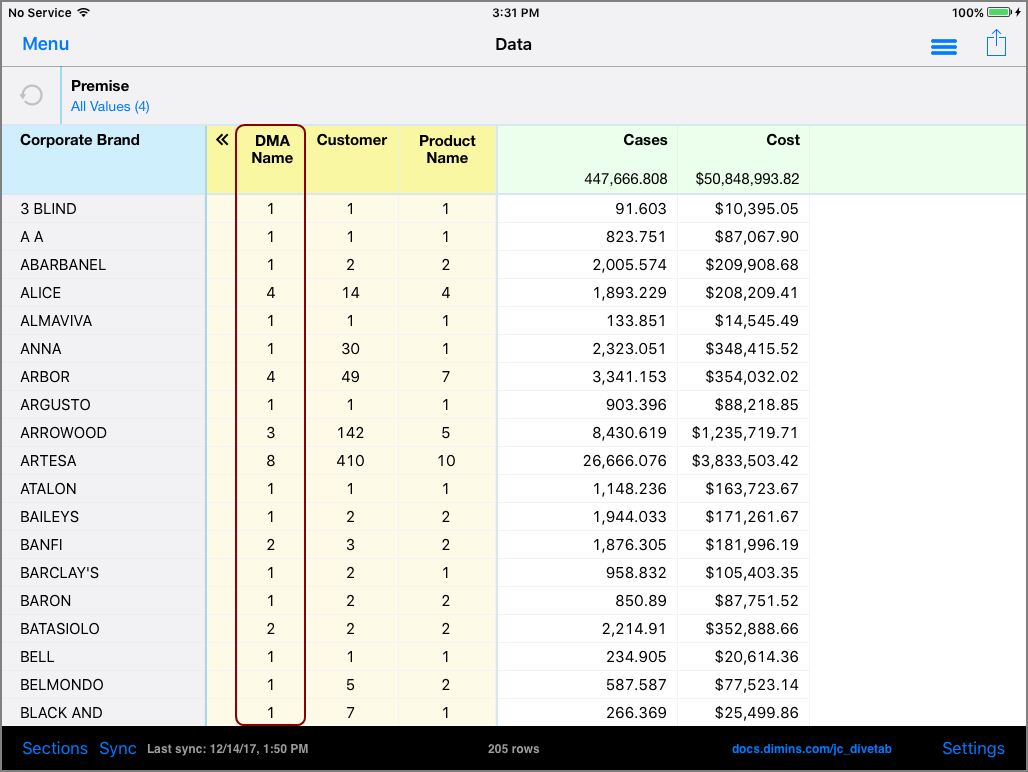Tap the Cost column header
This screenshot has height=772, width=1028.
pyautogui.click(x=782, y=141)
